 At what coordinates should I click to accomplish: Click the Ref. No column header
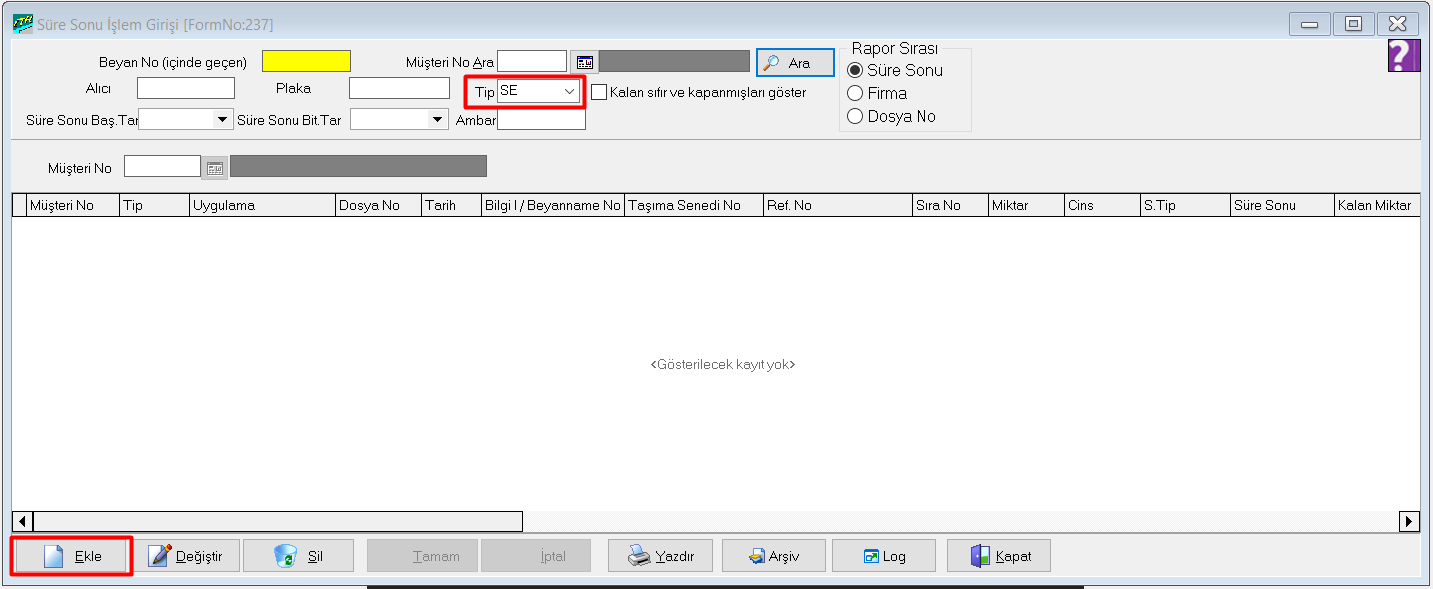837,205
